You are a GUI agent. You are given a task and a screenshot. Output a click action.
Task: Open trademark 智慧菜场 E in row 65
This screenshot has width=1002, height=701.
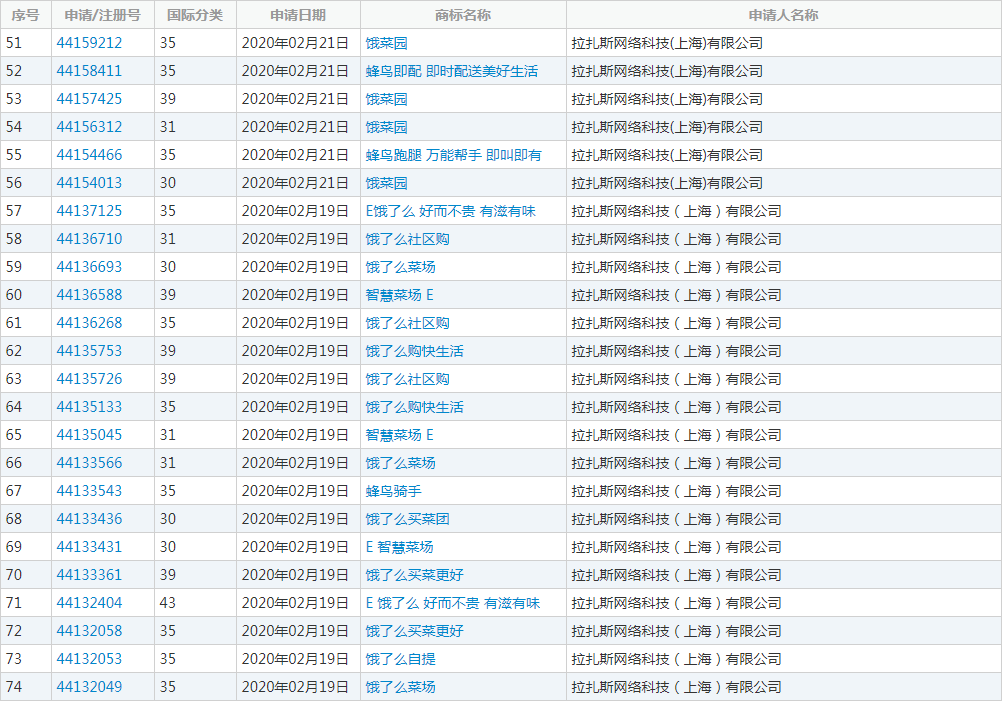[x=399, y=435]
